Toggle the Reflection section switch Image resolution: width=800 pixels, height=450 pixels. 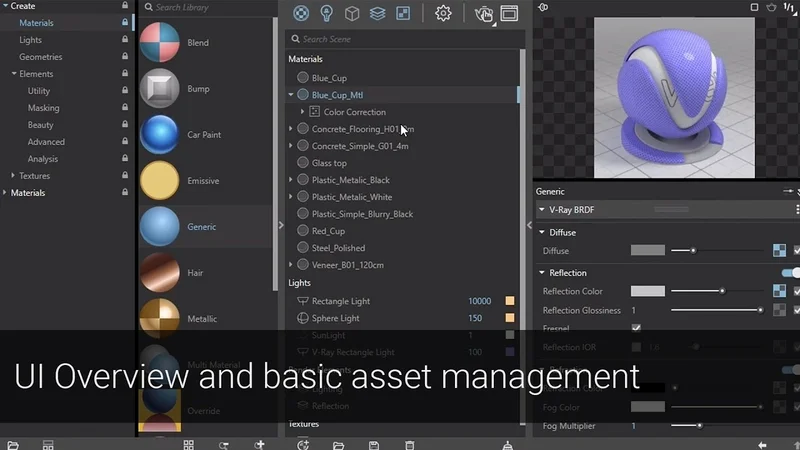coord(790,272)
